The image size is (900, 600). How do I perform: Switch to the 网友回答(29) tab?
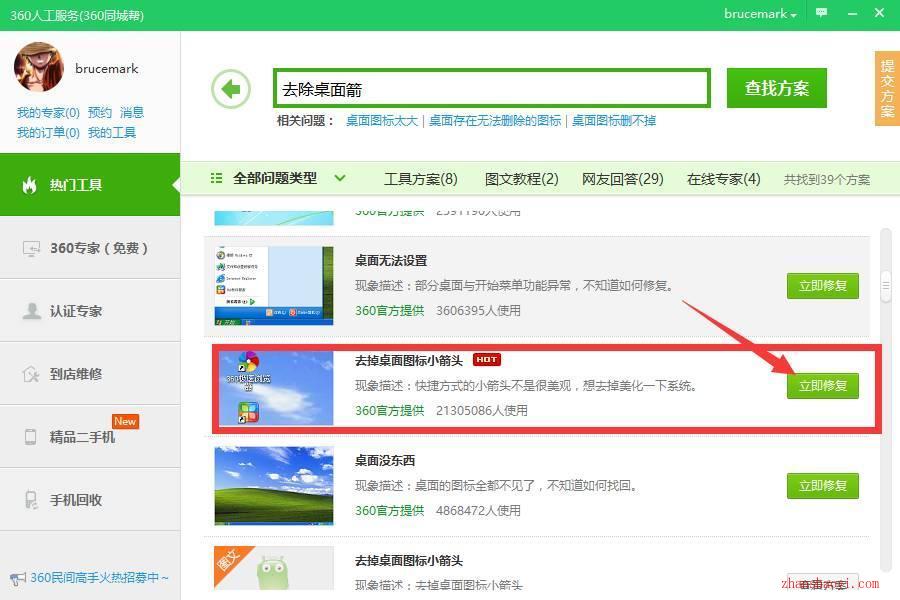[623, 179]
